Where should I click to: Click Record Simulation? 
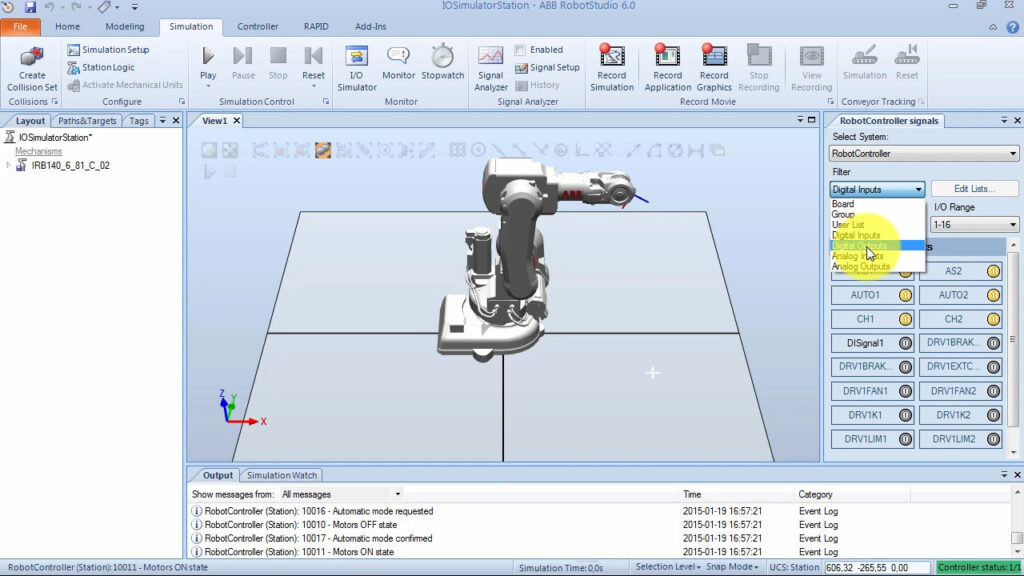pos(611,69)
